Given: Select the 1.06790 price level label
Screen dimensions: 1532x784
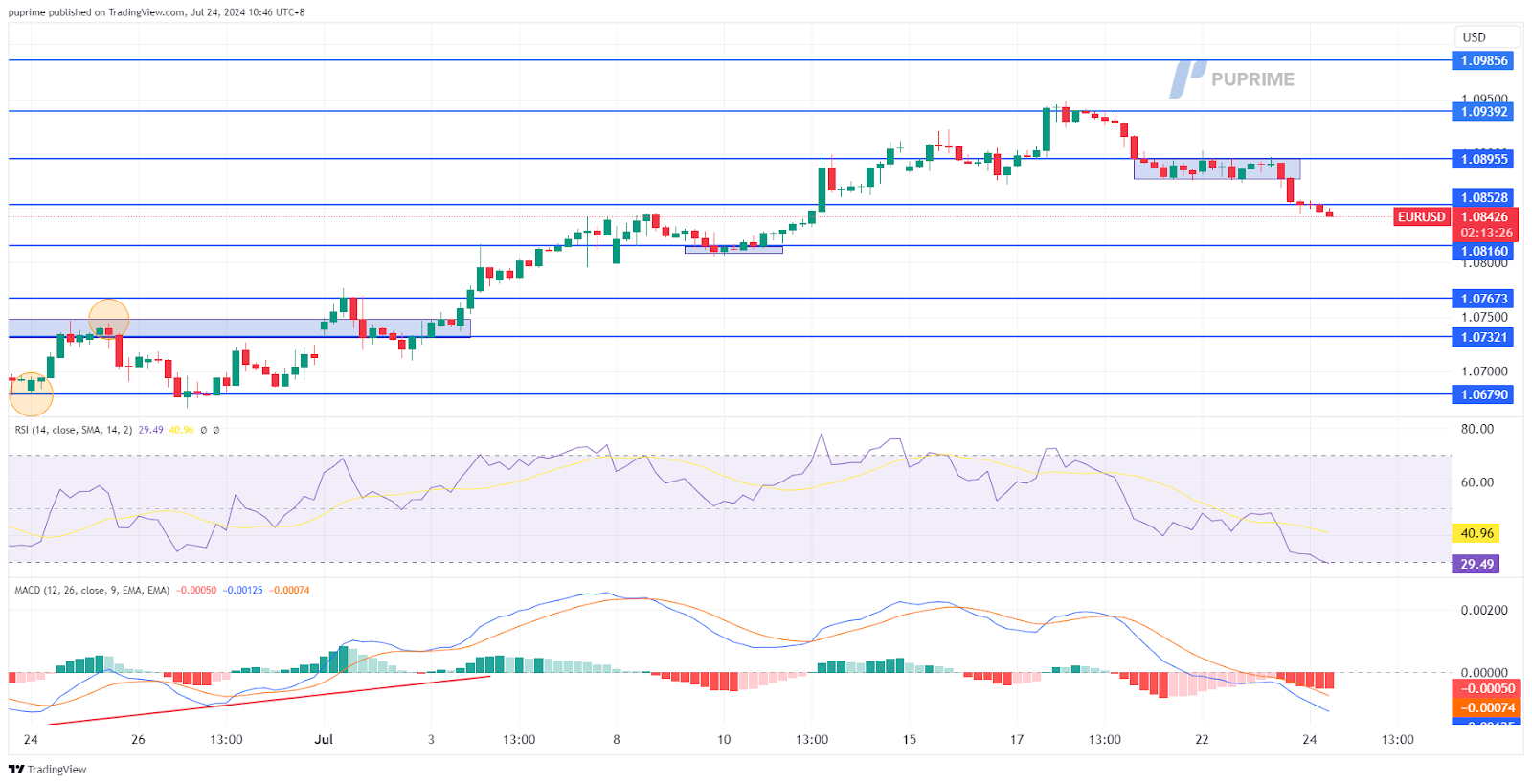Looking at the screenshot, I should pos(1483,394).
